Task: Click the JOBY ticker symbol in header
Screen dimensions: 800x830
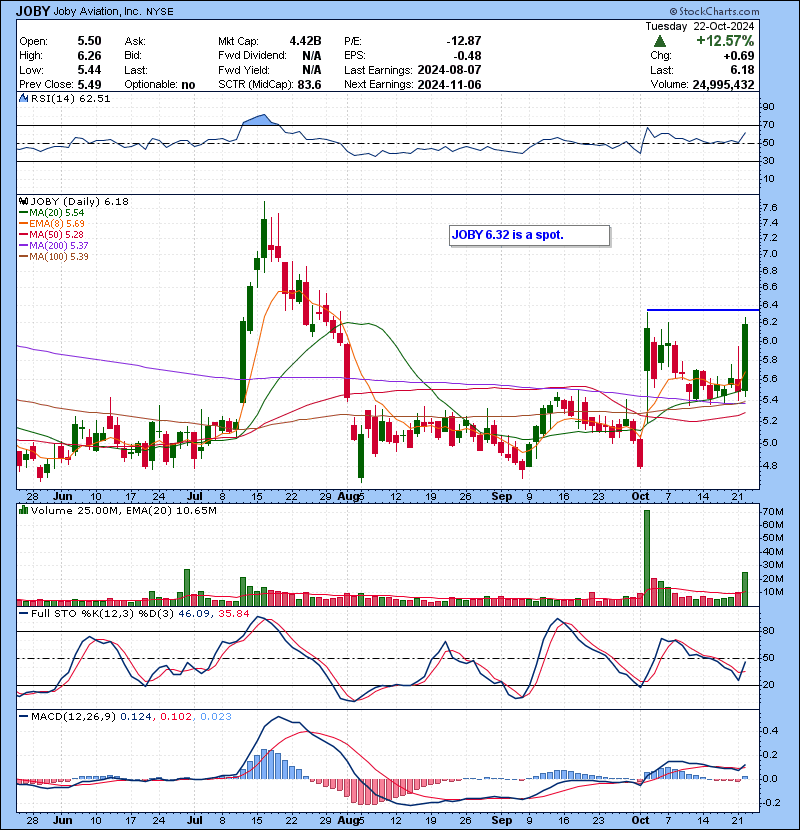Action: (x=33, y=11)
